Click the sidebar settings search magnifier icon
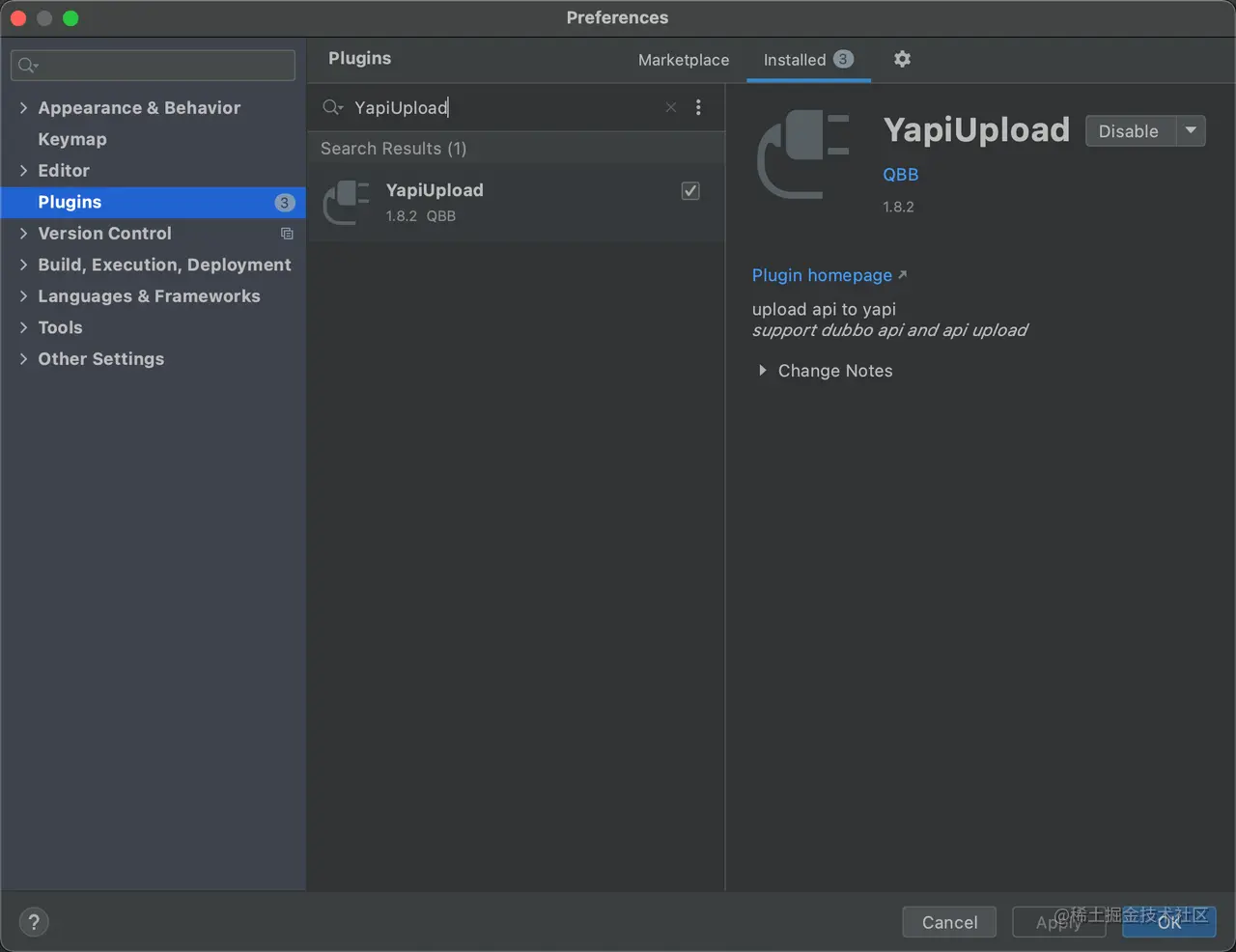 pyautogui.click(x=27, y=65)
